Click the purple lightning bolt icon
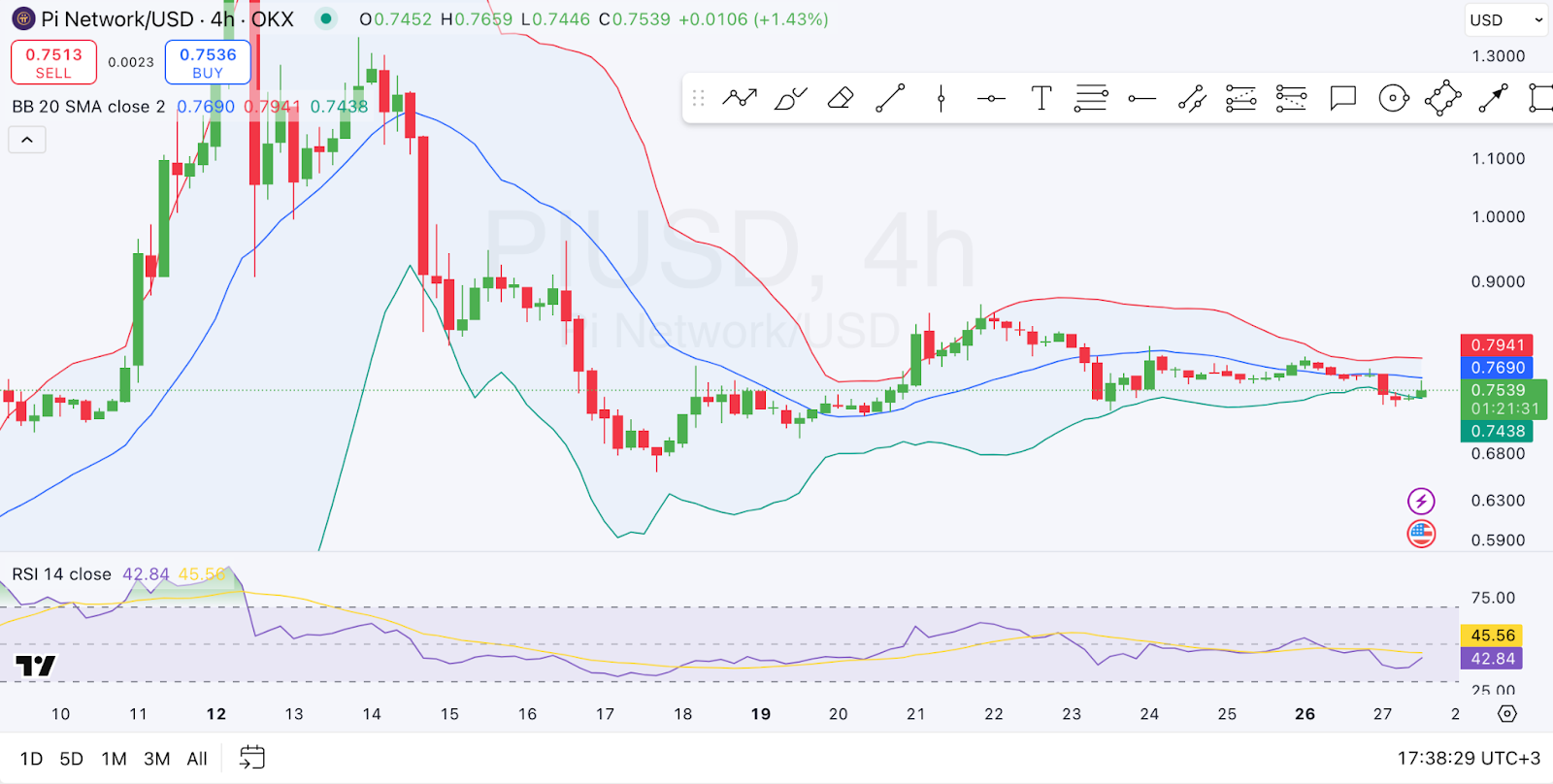Image resolution: width=1553 pixels, height=784 pixels. tap(1421, 501)
